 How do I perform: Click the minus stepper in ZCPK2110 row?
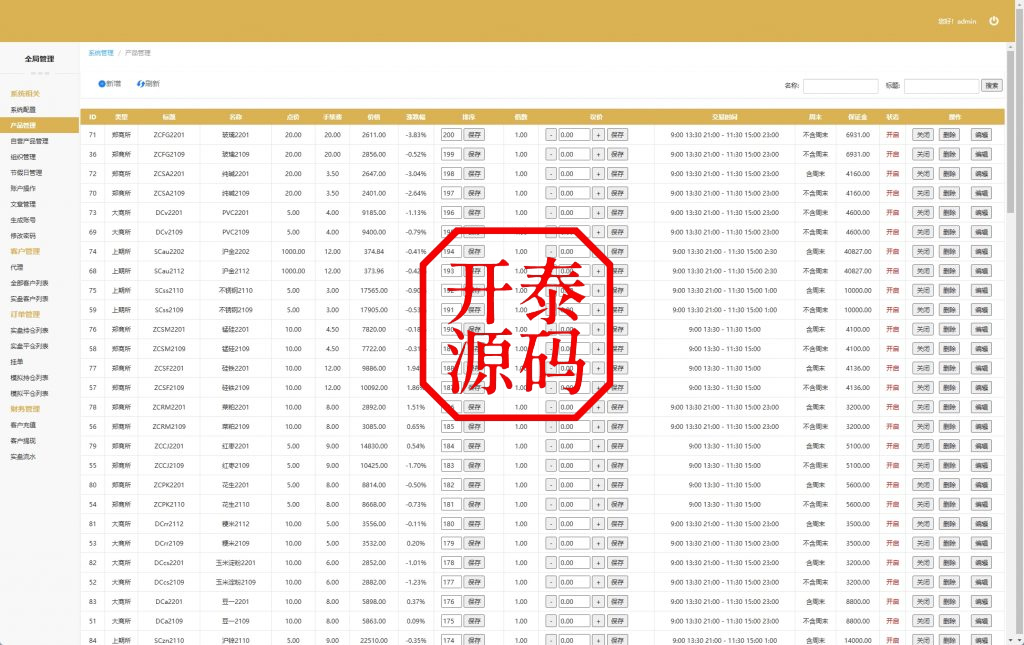pyautogui.click(x=551, y=504)
